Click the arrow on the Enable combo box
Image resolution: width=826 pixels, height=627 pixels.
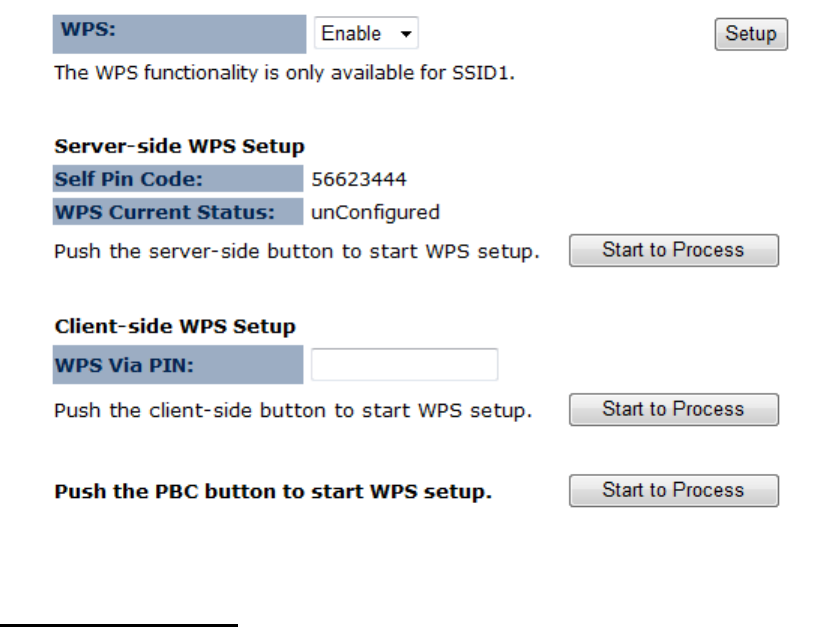(405, 34)
